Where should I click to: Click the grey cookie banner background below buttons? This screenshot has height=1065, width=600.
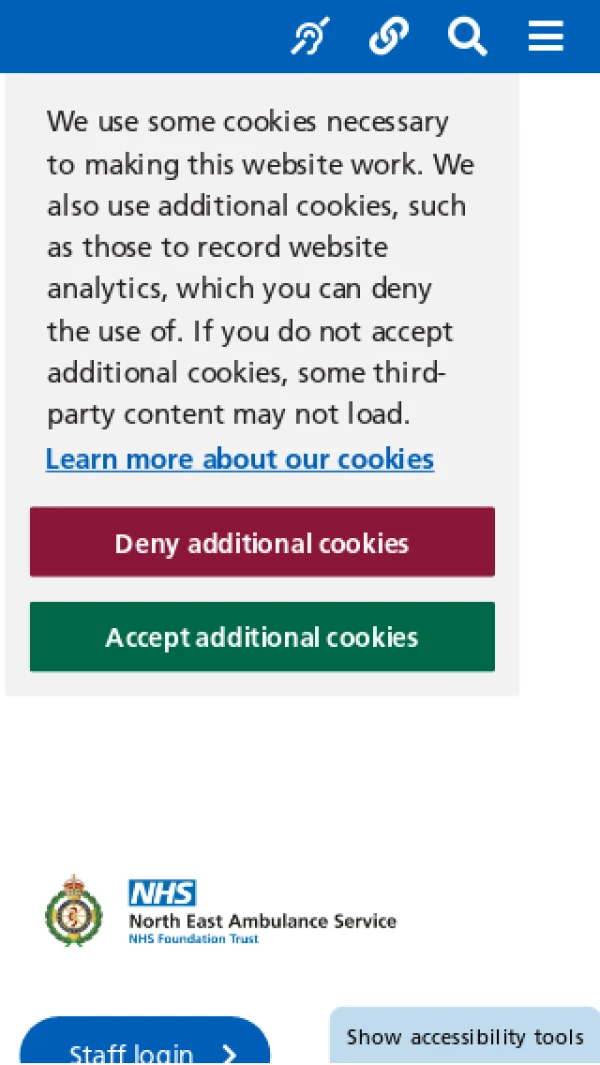[262, 684]
